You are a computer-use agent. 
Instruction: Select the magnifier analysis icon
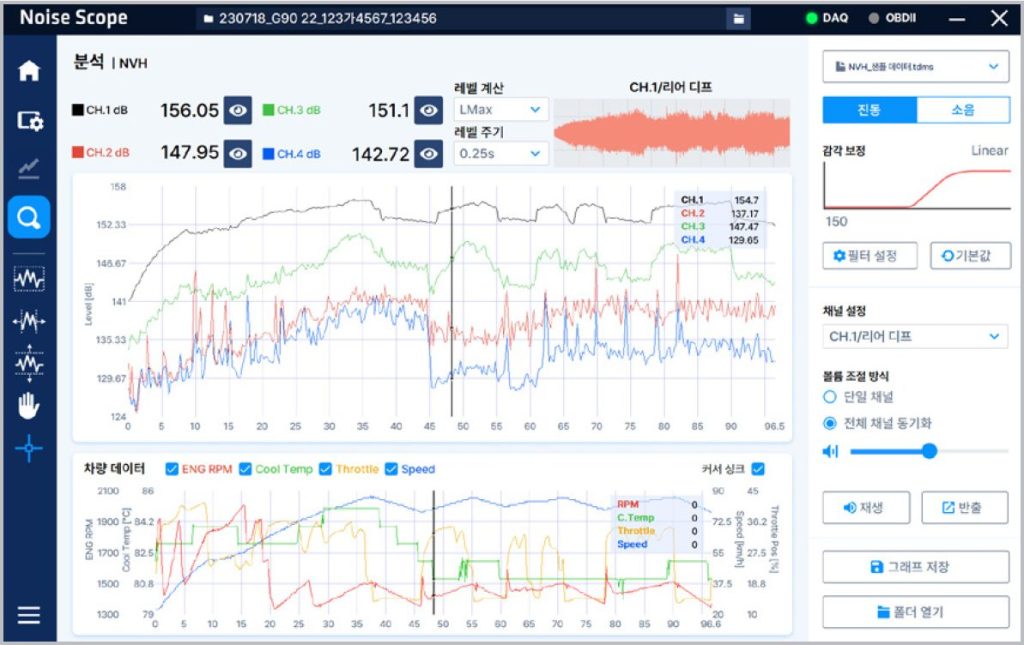coord(29,217)
